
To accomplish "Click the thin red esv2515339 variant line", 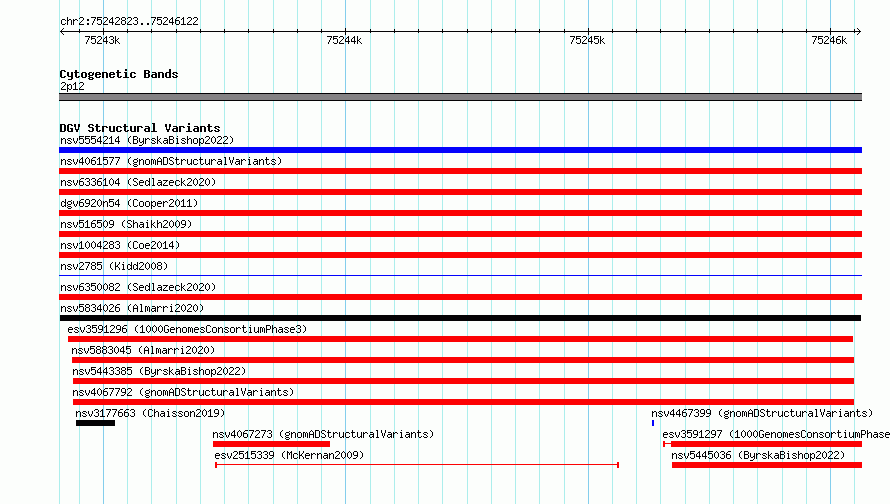I will click(417, 465).
